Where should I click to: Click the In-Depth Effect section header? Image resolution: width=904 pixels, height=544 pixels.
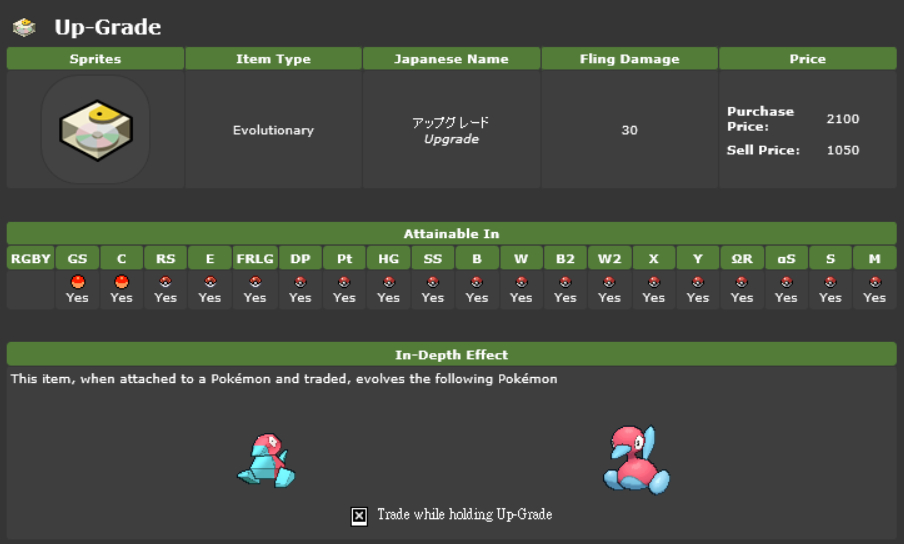pyautogui.click(x=451, y=354)
